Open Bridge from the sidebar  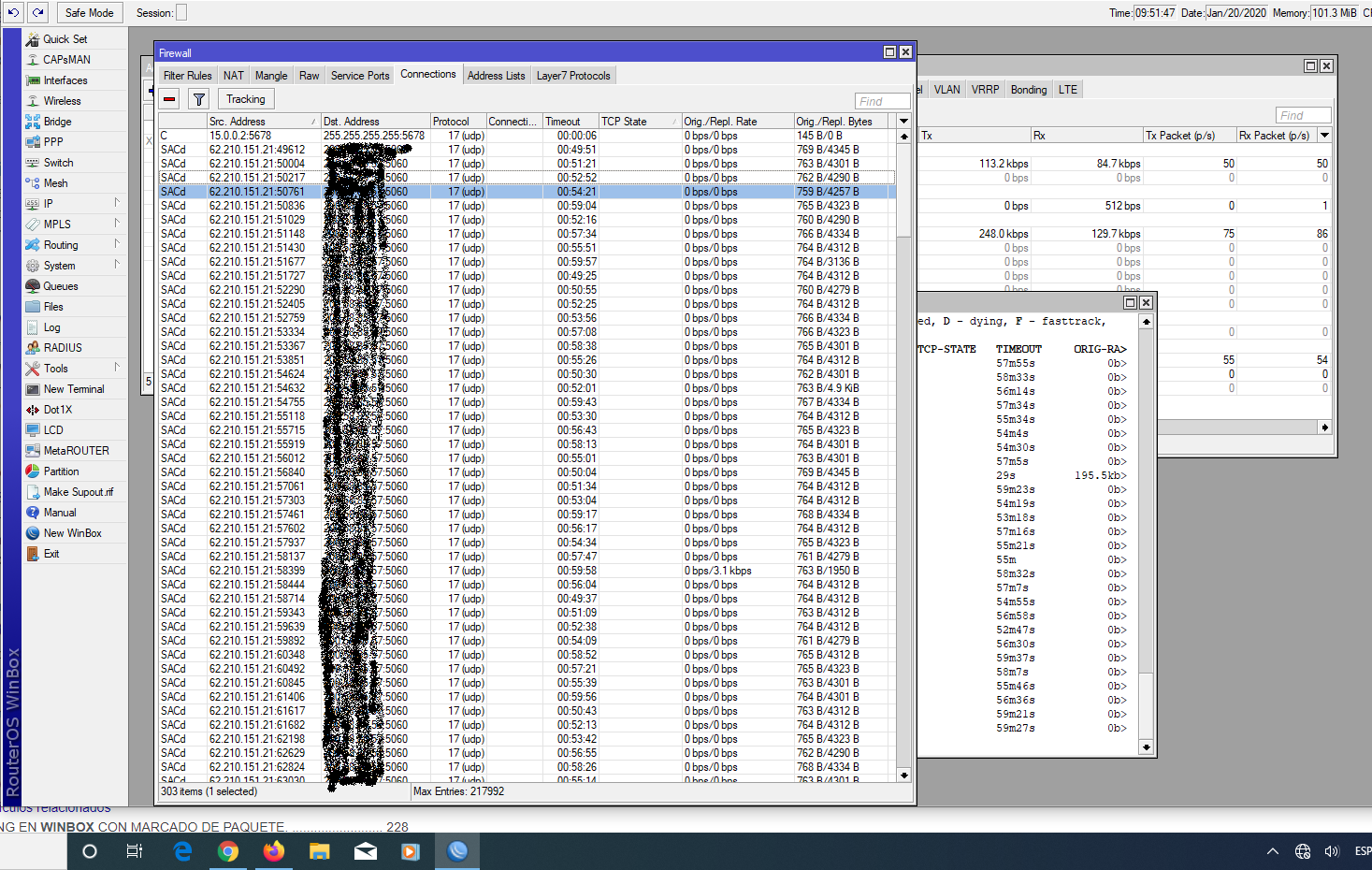tap(57, 122)
